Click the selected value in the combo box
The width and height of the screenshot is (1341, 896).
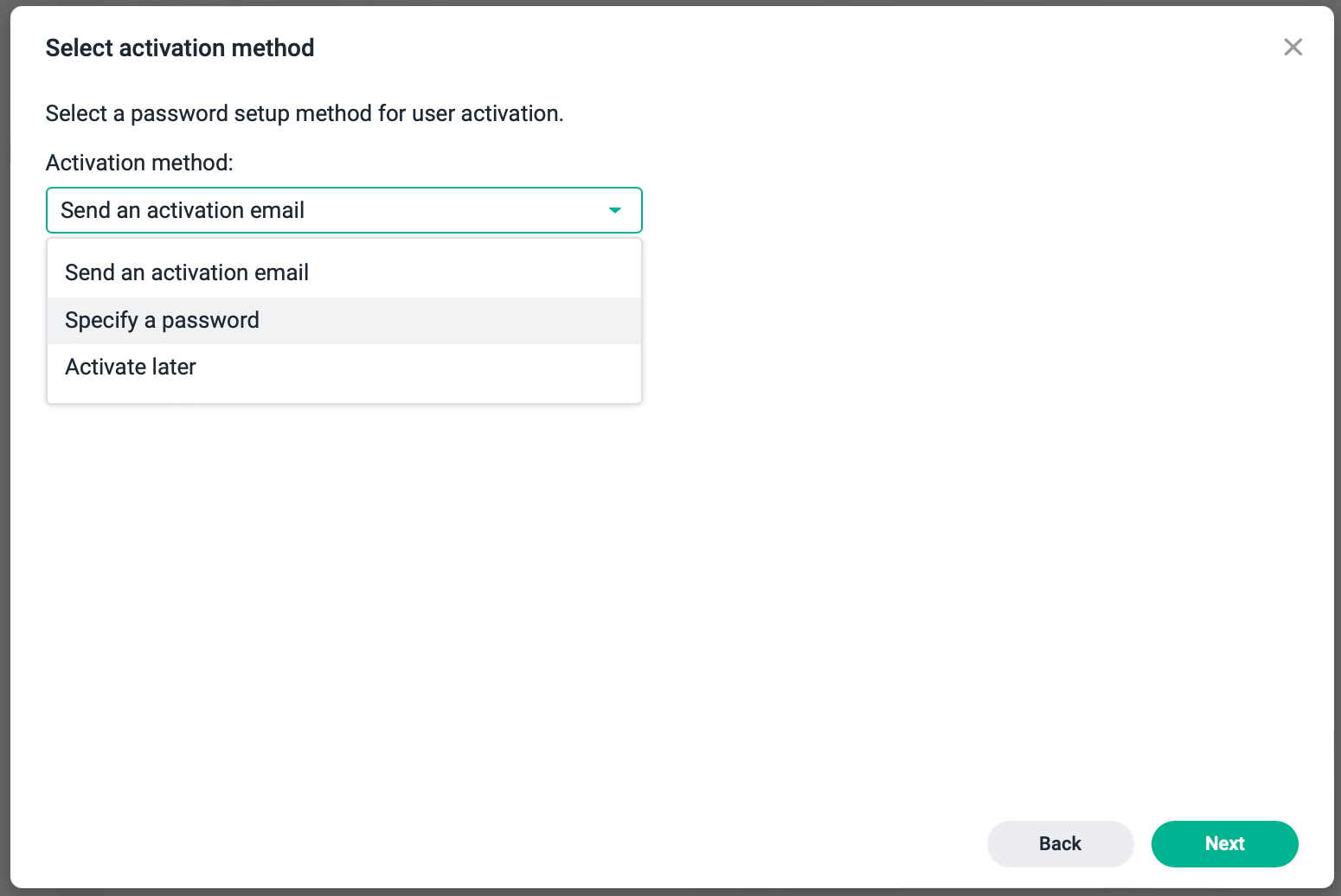(x=183, y=210)
